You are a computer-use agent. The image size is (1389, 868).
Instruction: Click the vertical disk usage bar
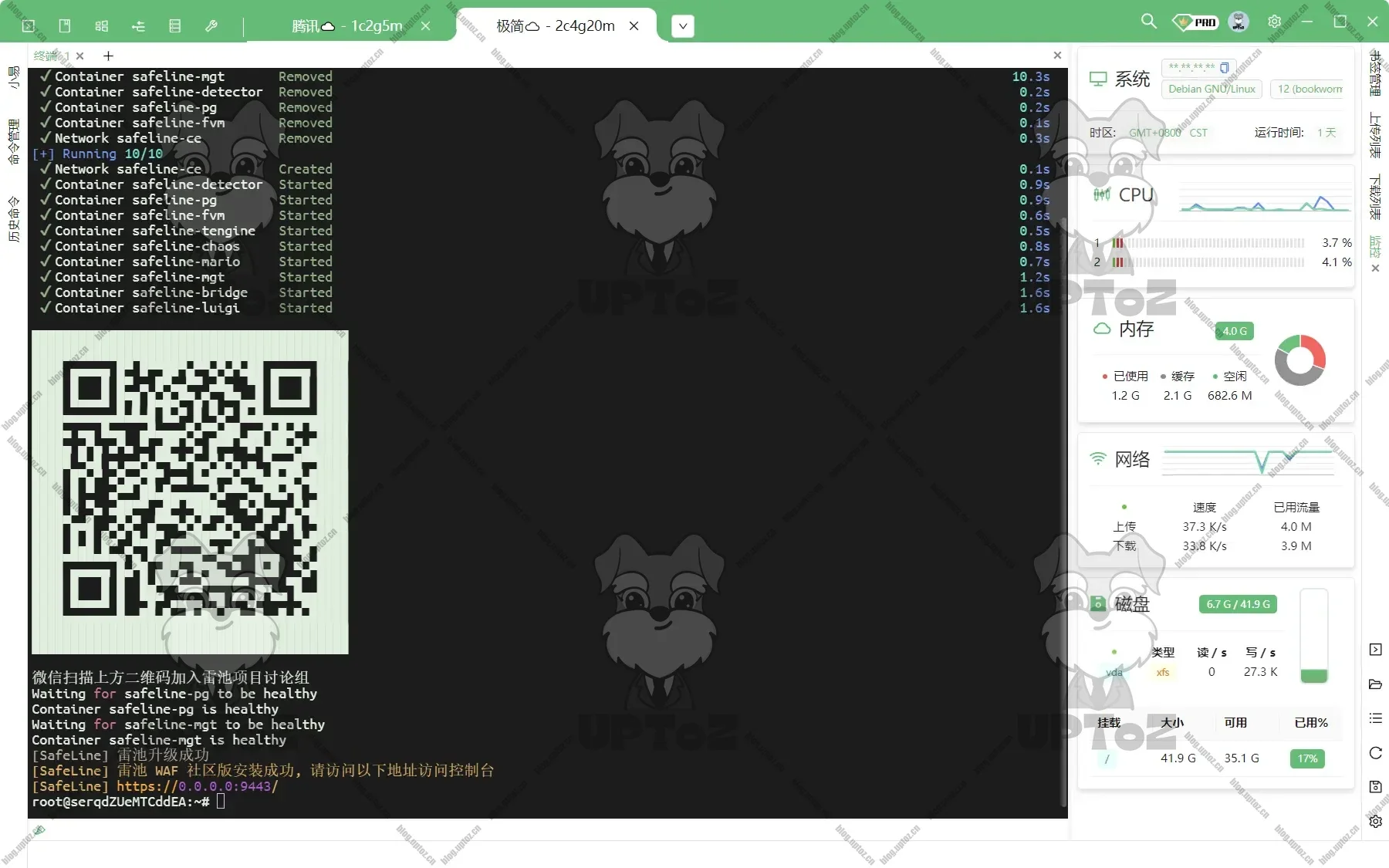pos(1313,636)
